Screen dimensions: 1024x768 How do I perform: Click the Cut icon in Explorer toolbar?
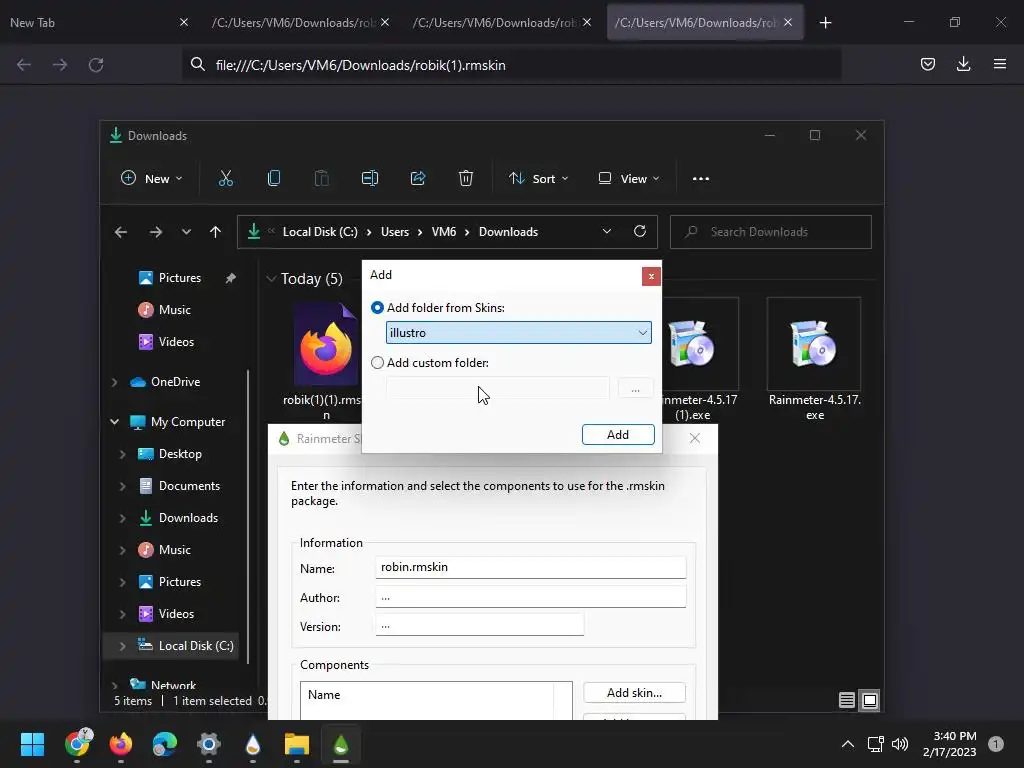click(x=226, y=178)
